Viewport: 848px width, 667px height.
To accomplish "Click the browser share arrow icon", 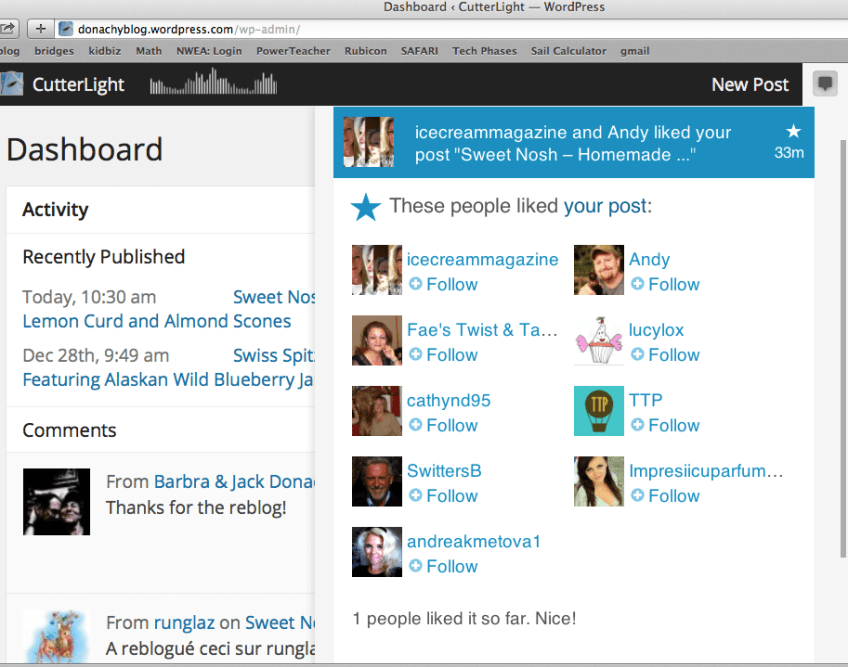I will [x=8, y=29].
